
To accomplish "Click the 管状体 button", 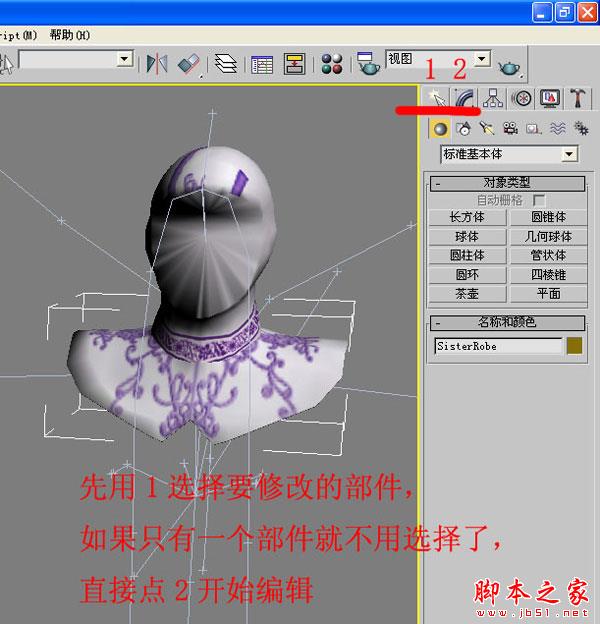I will (x=549, y=255).
